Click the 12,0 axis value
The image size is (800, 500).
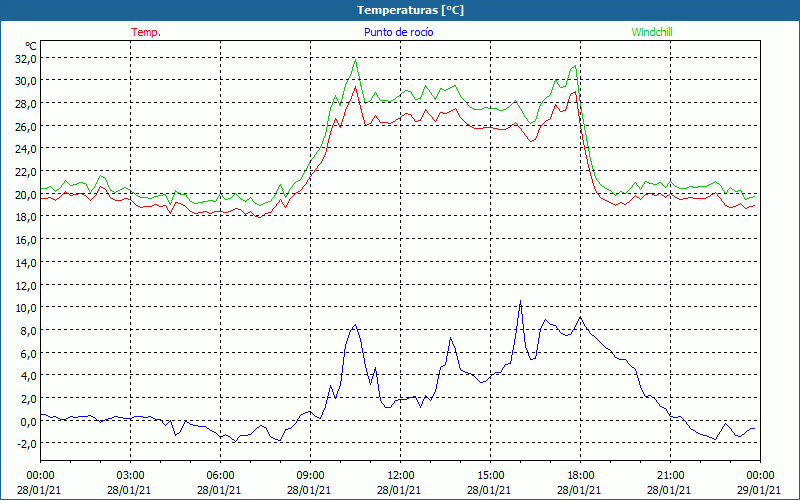click(x=26, y=285)
